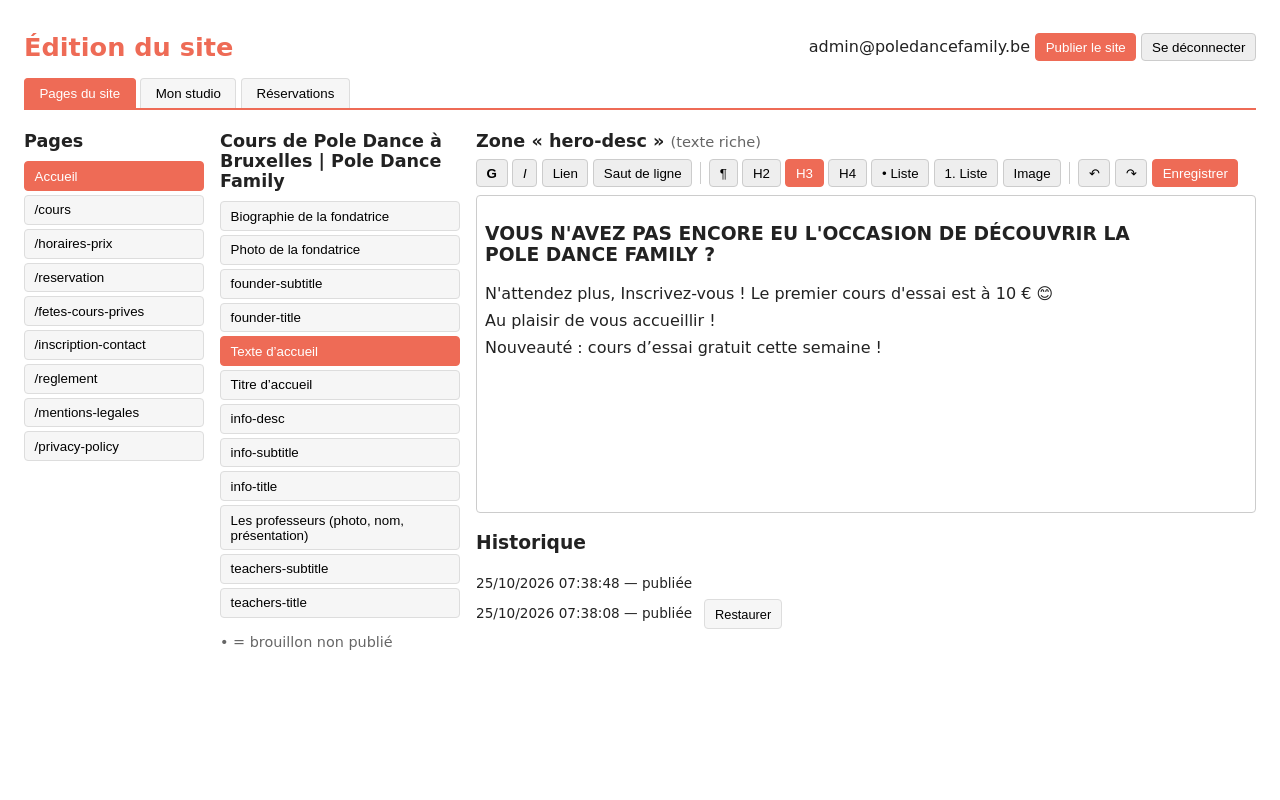Apply paragraph format with the ¶ button

pos(723,173)
